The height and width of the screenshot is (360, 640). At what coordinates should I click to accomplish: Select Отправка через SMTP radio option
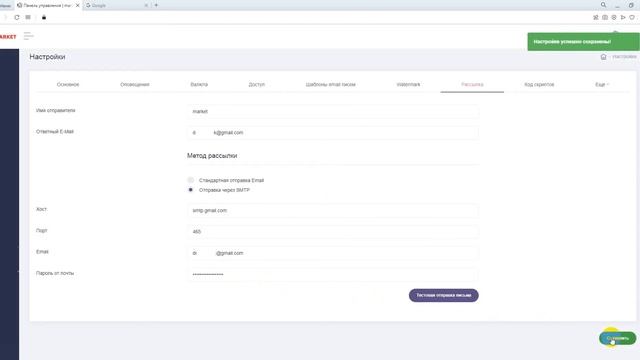tap(191, 190)
